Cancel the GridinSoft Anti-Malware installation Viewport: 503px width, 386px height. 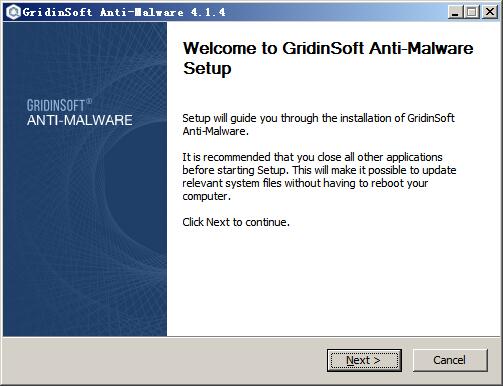click(x=450, y=360)
